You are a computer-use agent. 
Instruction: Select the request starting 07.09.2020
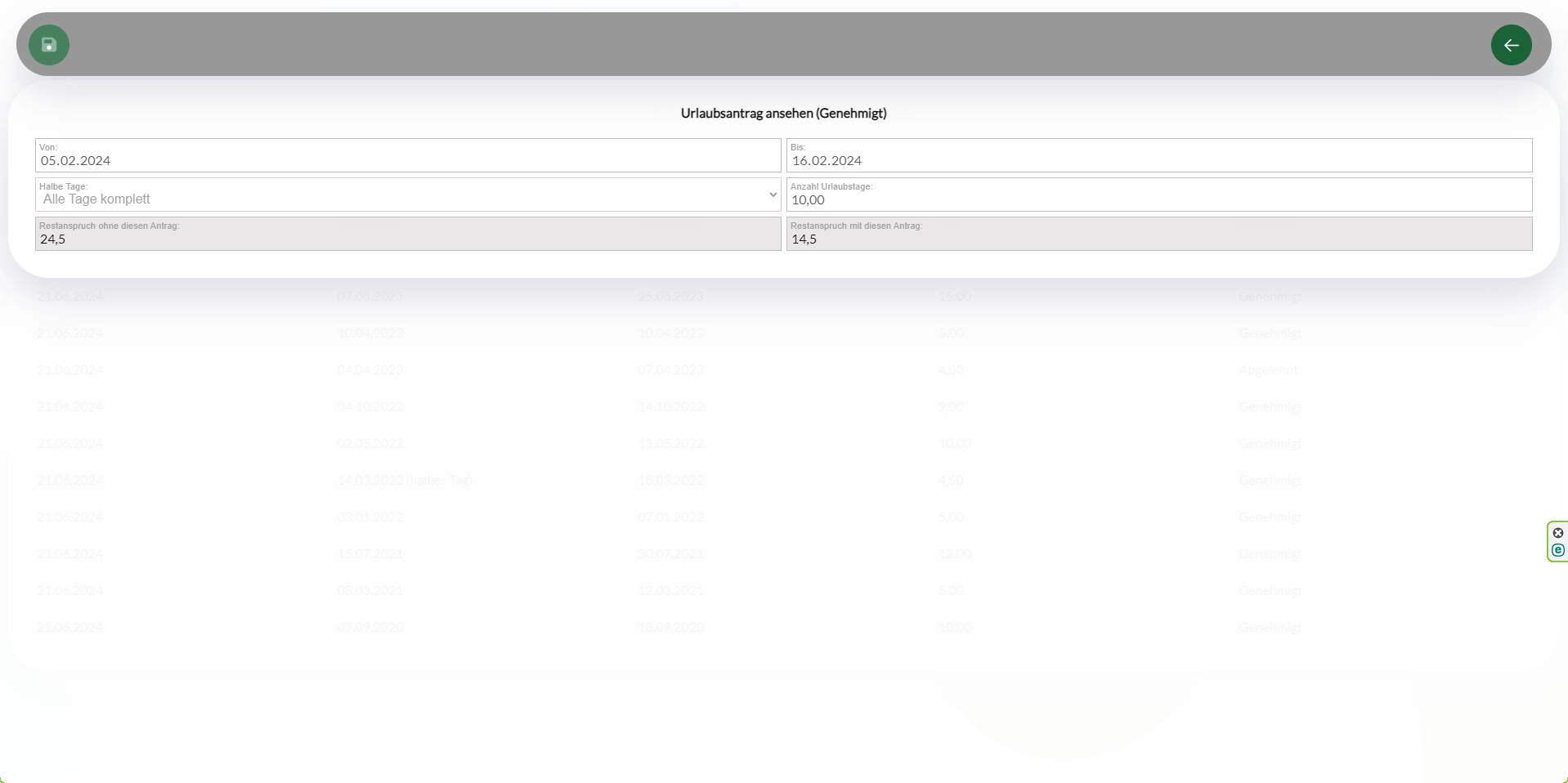tap(370, 628)
